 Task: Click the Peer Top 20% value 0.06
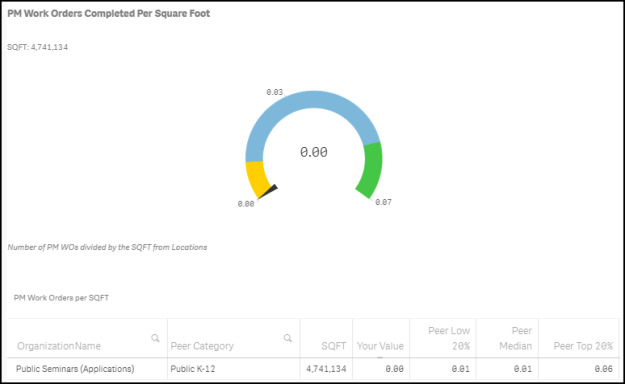coord(603,369)
